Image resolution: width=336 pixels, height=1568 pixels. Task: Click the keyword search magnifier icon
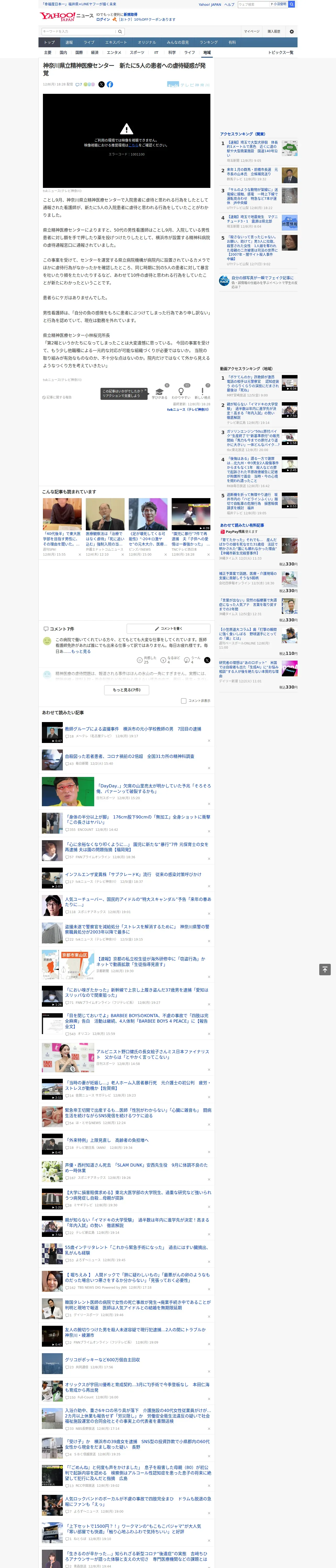click(x=120, y=31)
